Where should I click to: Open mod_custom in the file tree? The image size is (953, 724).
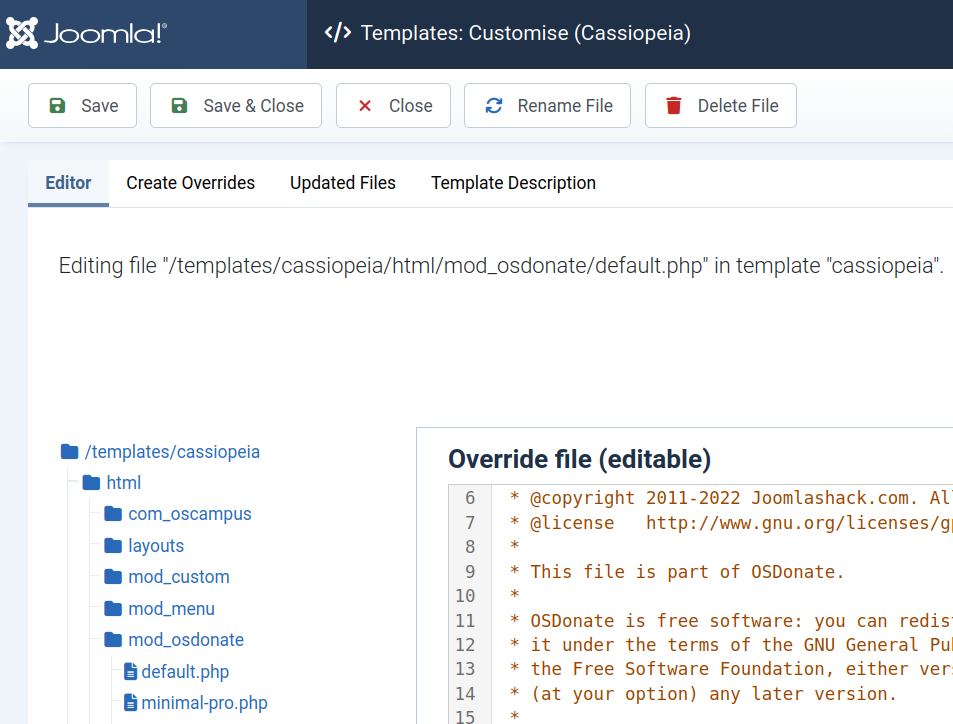click(178, 576)
